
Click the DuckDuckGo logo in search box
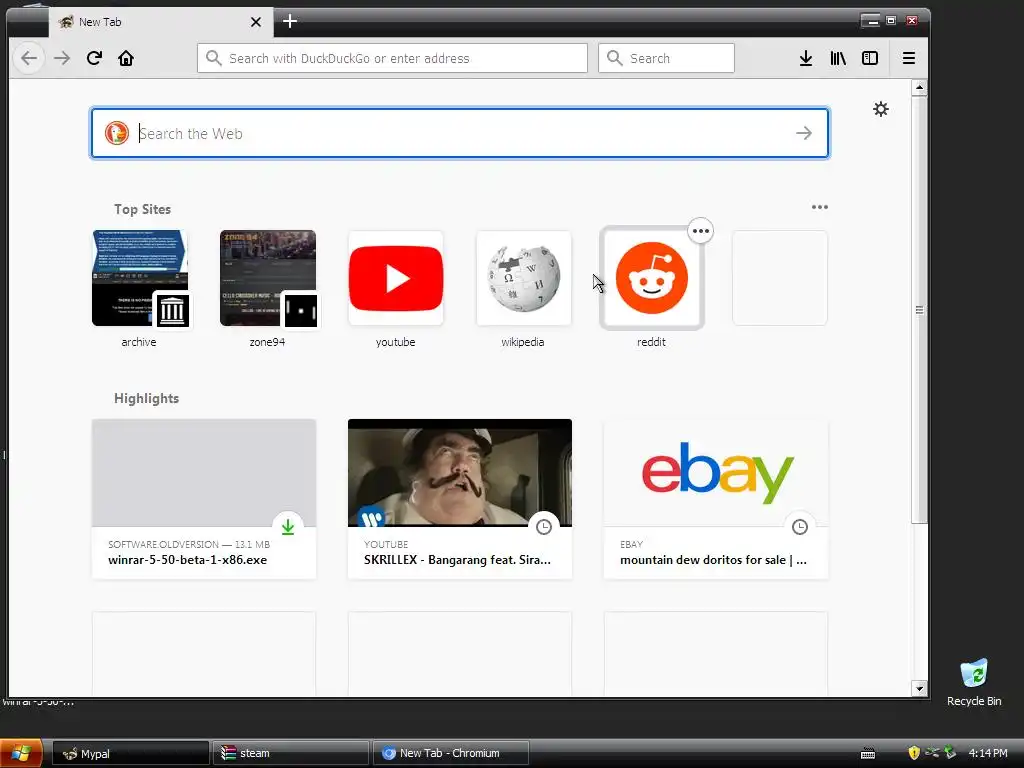(x=117, y=133)
